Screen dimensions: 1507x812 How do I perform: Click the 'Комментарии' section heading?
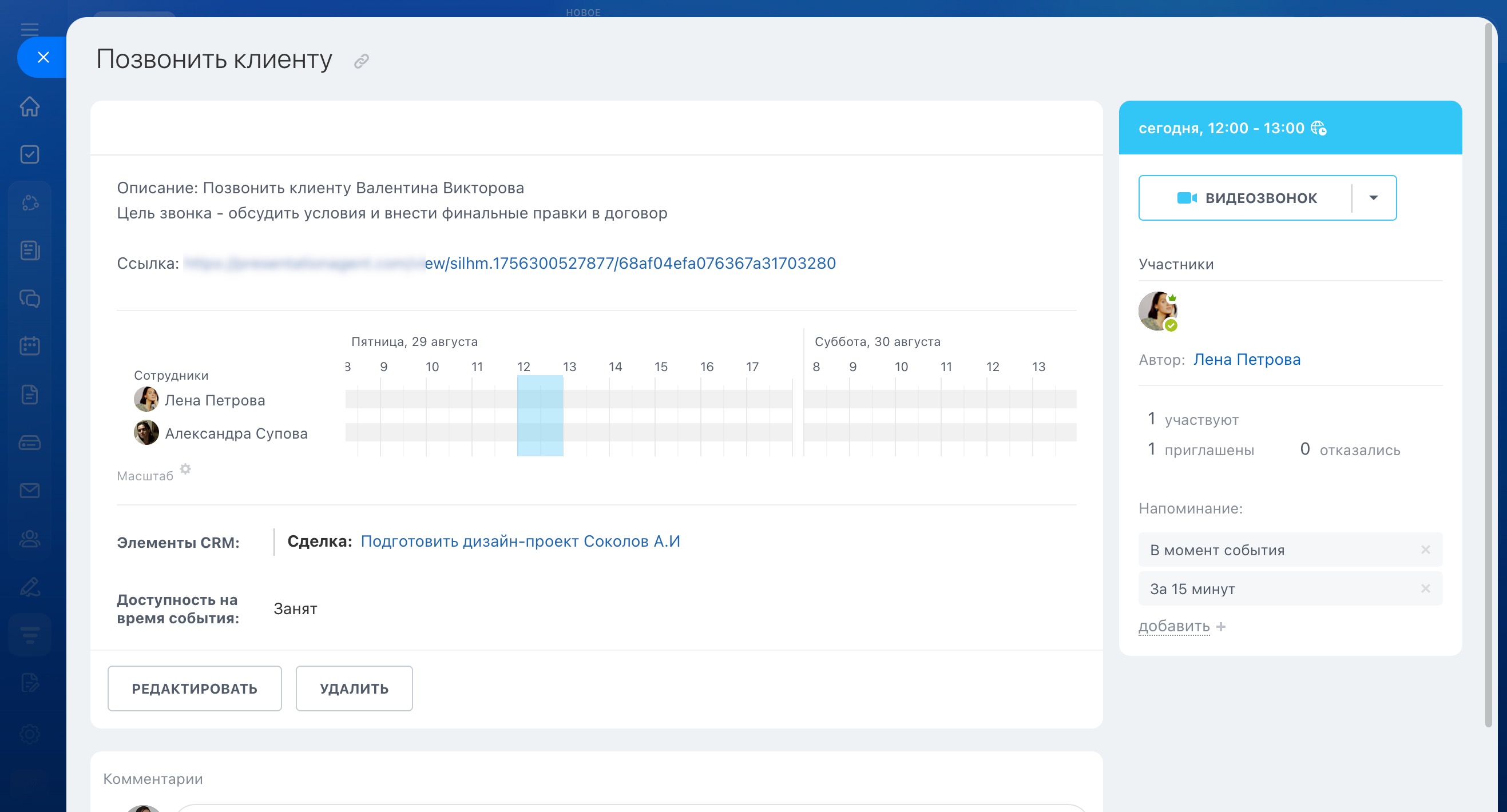pyautogui.click(x=153, y=779)
